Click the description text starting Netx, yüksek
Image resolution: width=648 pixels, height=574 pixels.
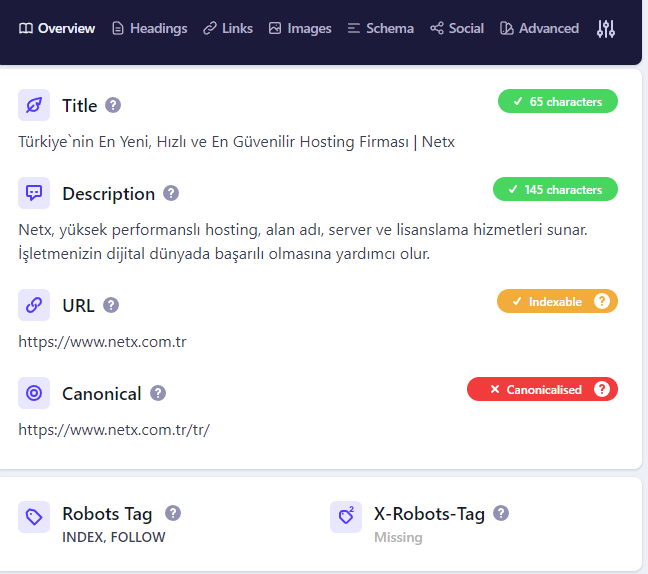303,242
